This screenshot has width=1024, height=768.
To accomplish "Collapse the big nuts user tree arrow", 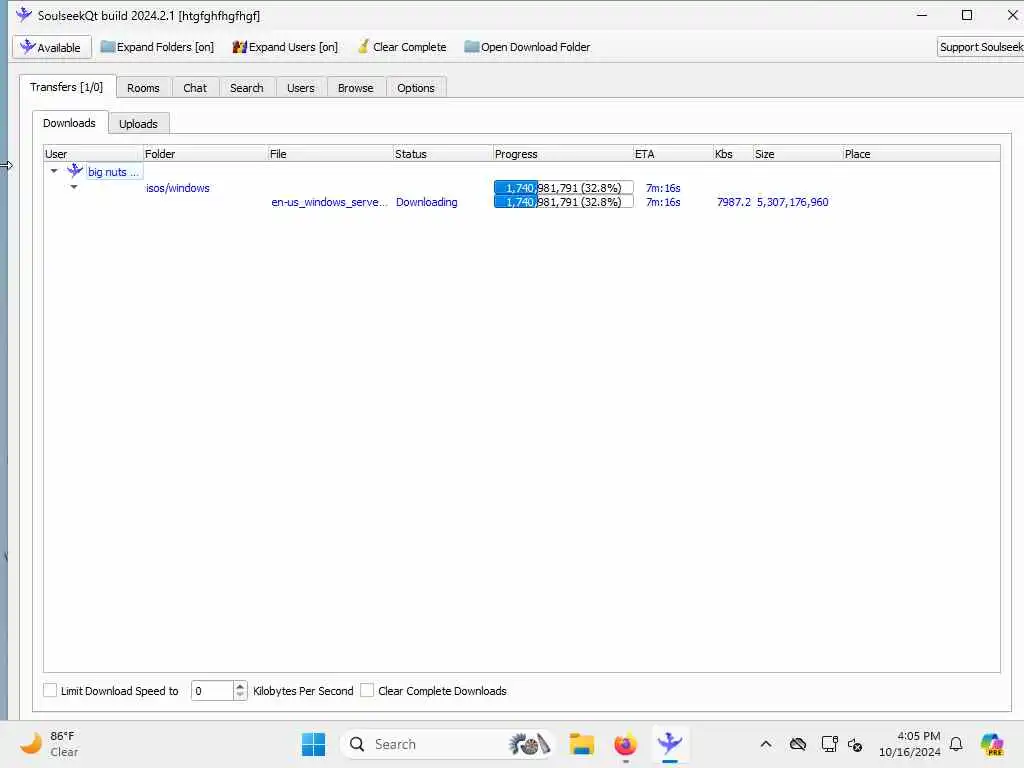I will coord(54,171).
